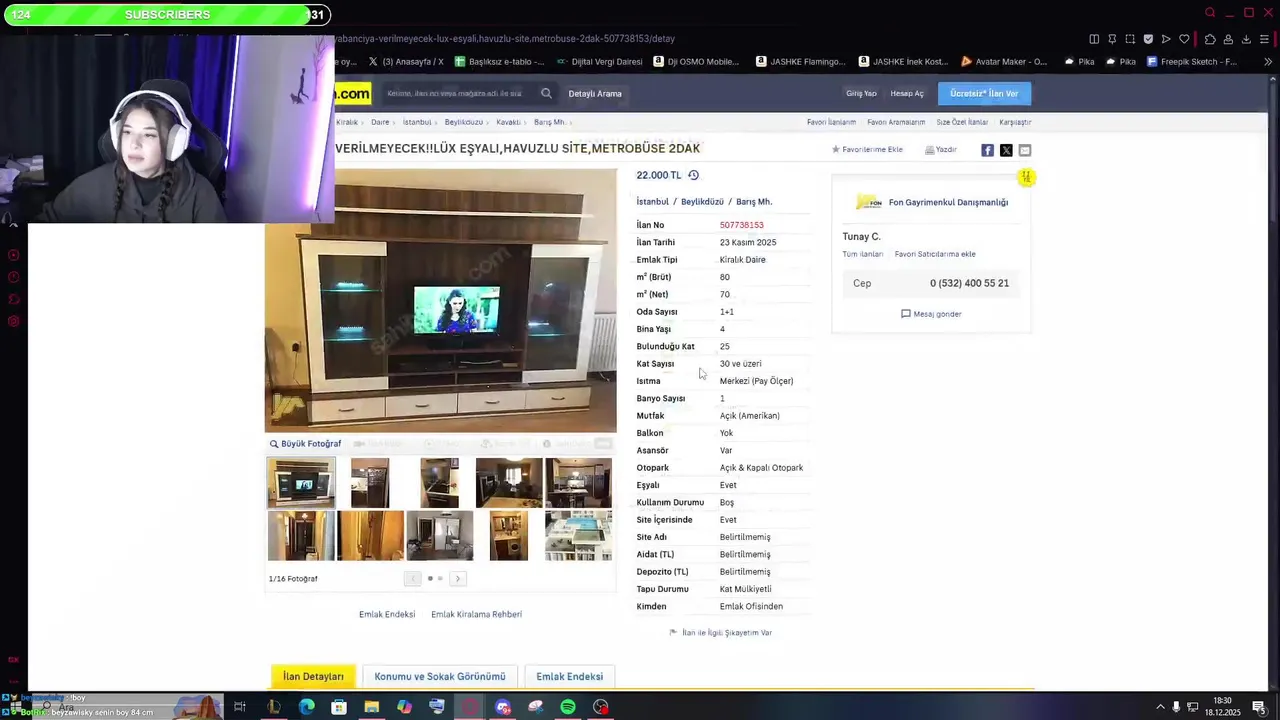Go to next thumbnail page arrow
The height and width of the screenshot is (720, 1280).
[458, 579]
